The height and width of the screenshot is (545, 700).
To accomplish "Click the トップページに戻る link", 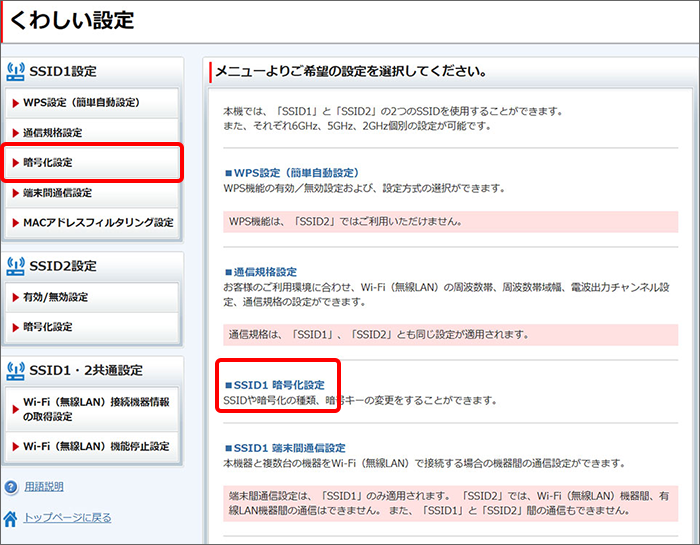I will (67, 518).
